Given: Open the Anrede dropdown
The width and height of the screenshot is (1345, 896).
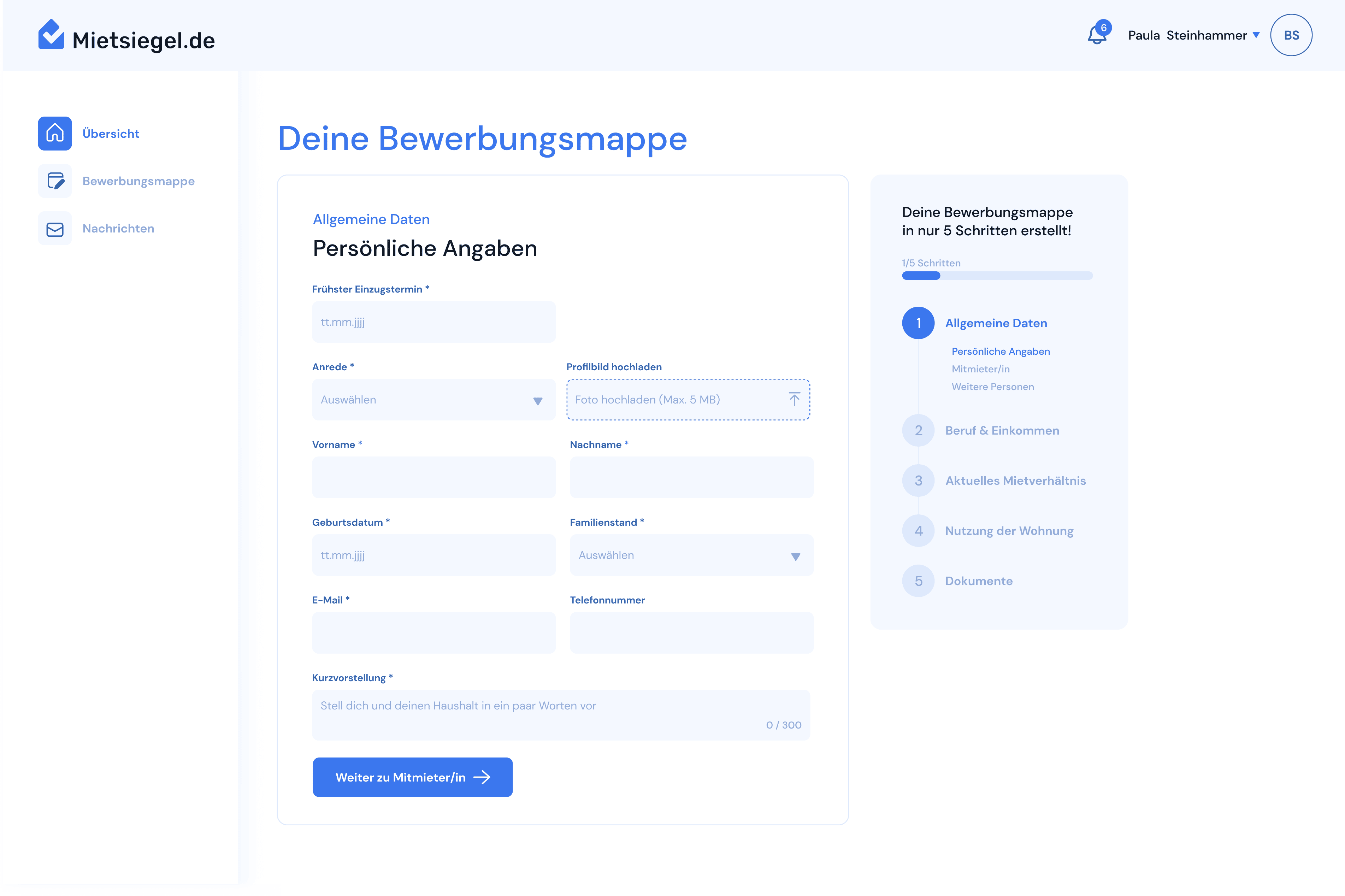Looking at the screenshot, I should [433, 400].
